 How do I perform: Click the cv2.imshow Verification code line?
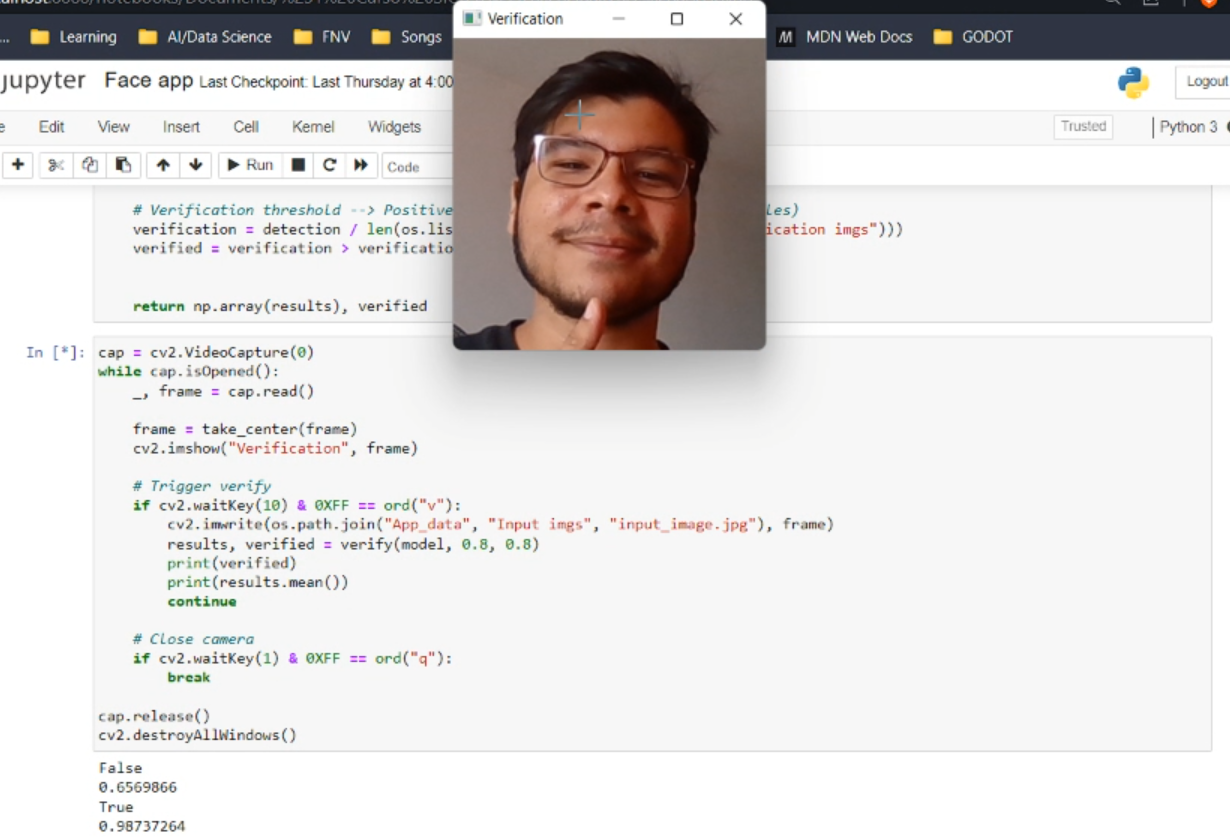[275, 449]
